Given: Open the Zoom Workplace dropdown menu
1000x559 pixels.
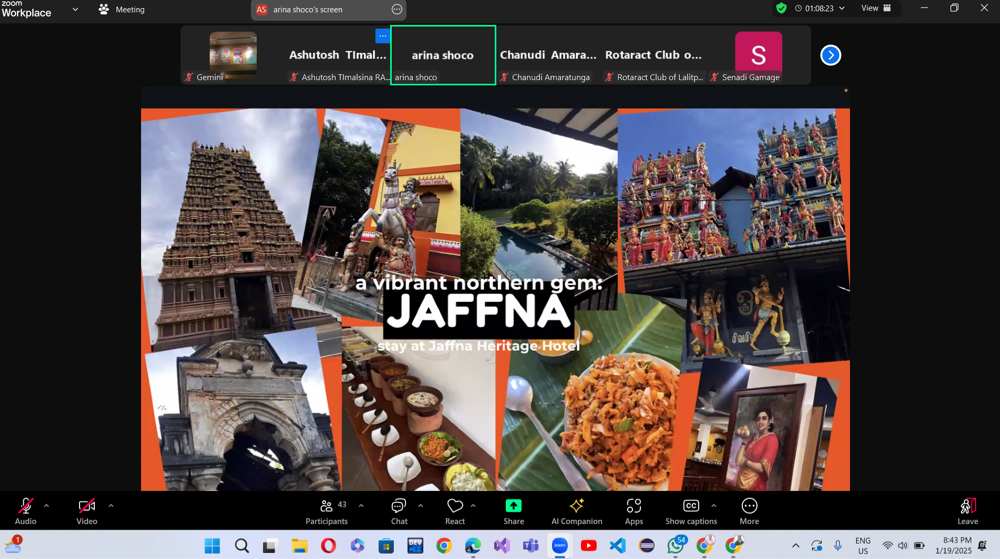Looking at the screenshot, I should point(75,10).
